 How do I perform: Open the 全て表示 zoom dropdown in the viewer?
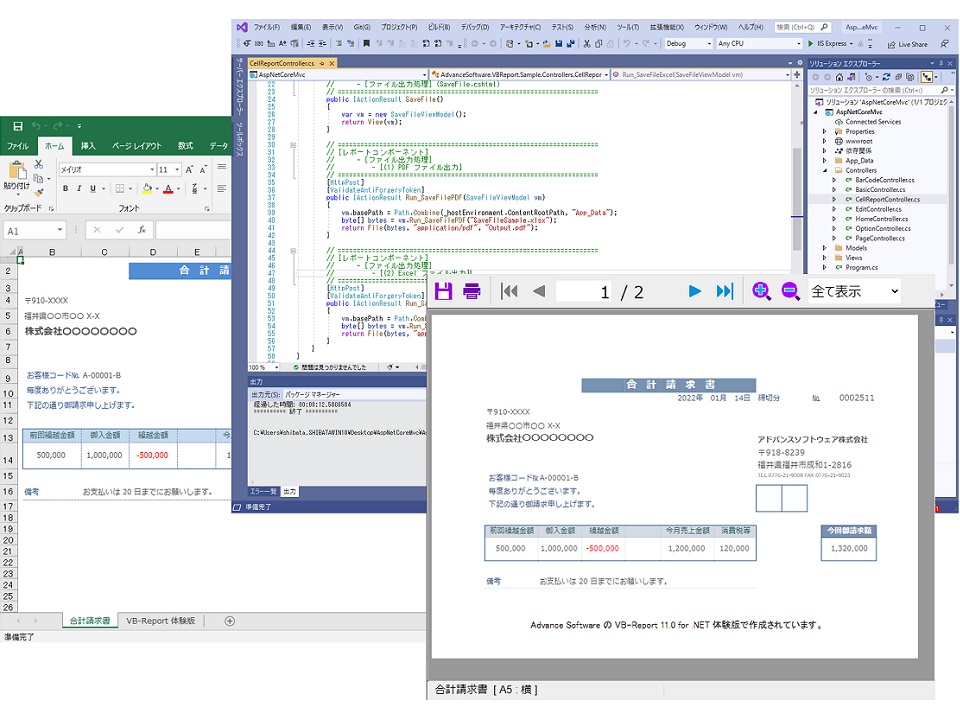855,291
